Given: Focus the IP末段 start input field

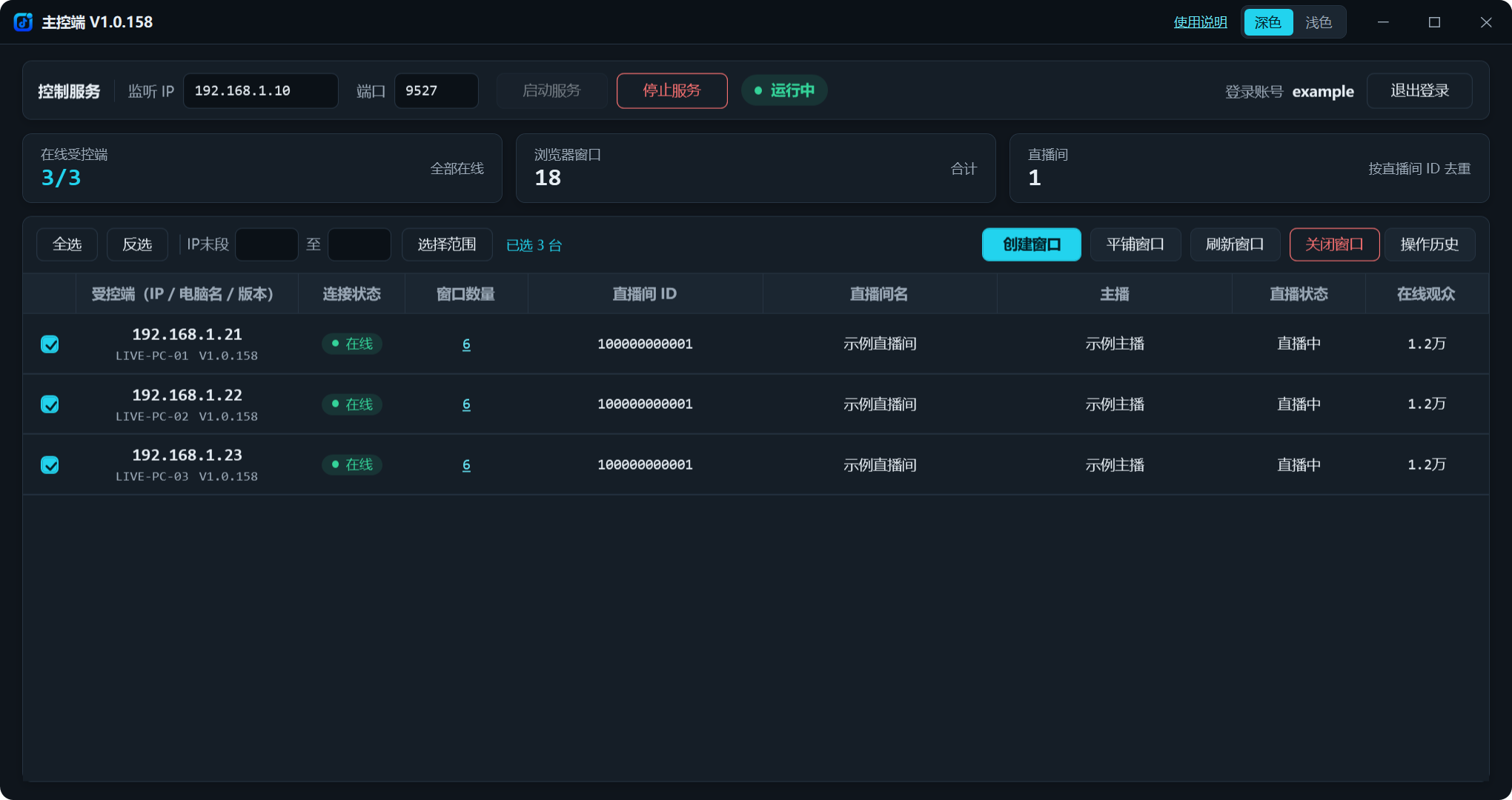Looking at the screenshot, I should [267, 244].
